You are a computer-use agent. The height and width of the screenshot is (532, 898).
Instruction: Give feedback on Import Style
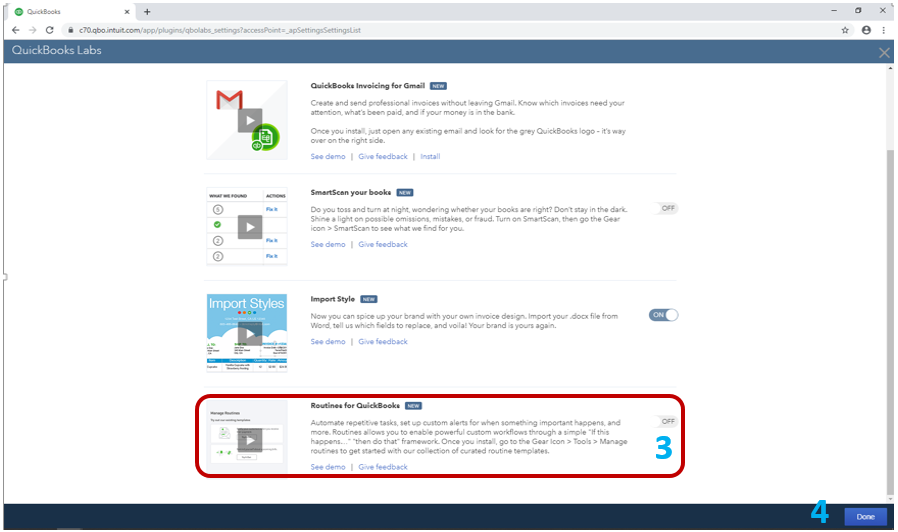(x=383, y=342)
